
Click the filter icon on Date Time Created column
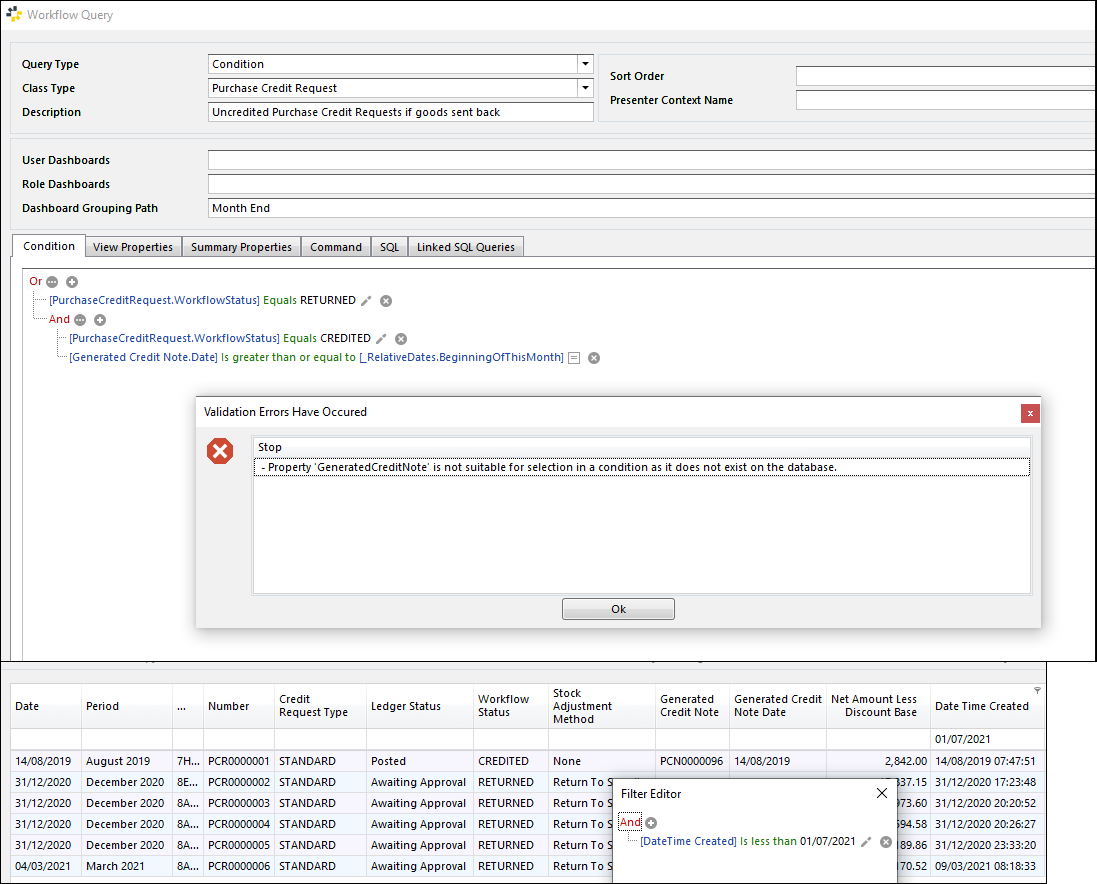[x=1038, y=690]
